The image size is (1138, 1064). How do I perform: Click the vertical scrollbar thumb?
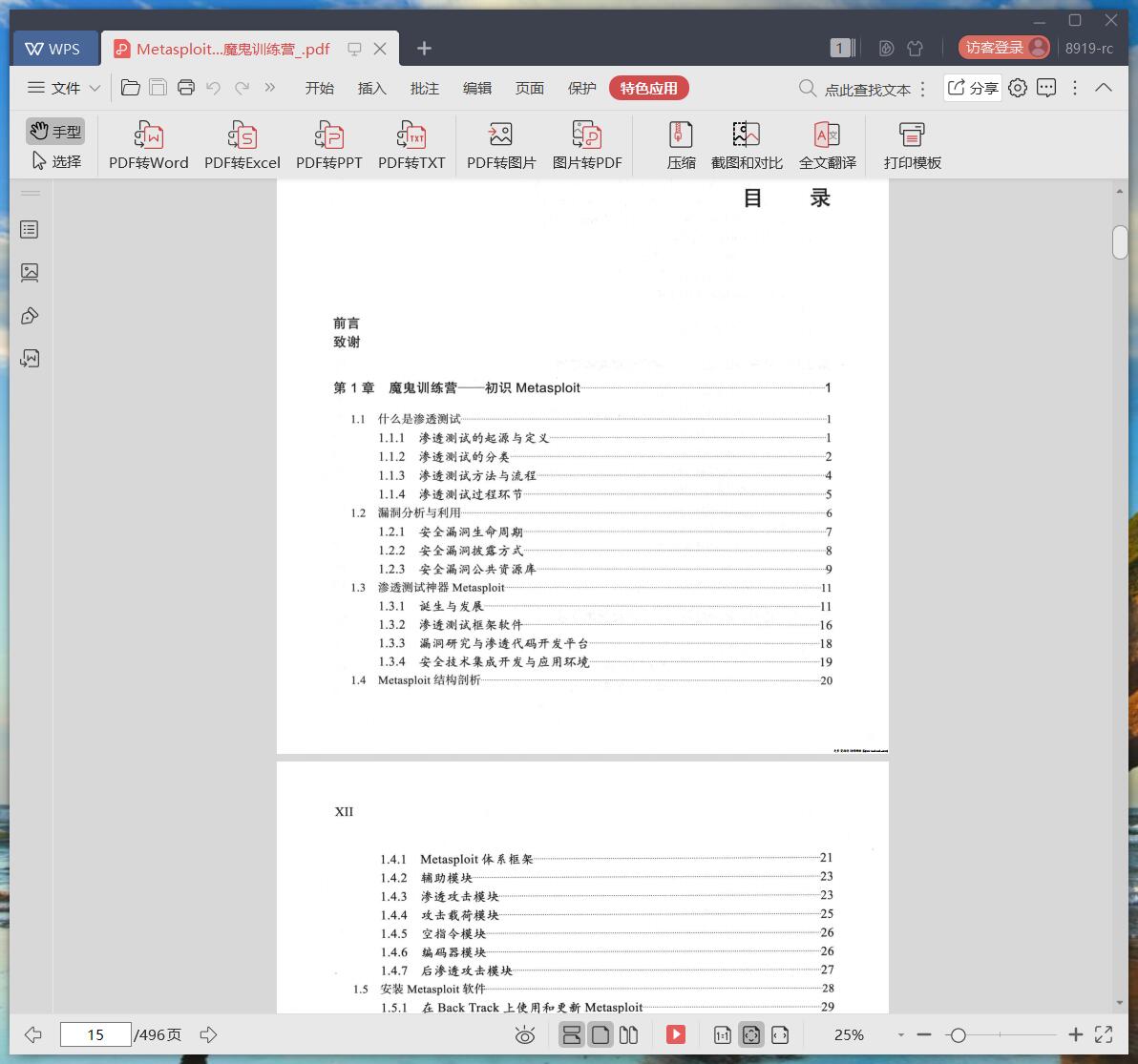pyautogui.click(x=1120, y=242)
